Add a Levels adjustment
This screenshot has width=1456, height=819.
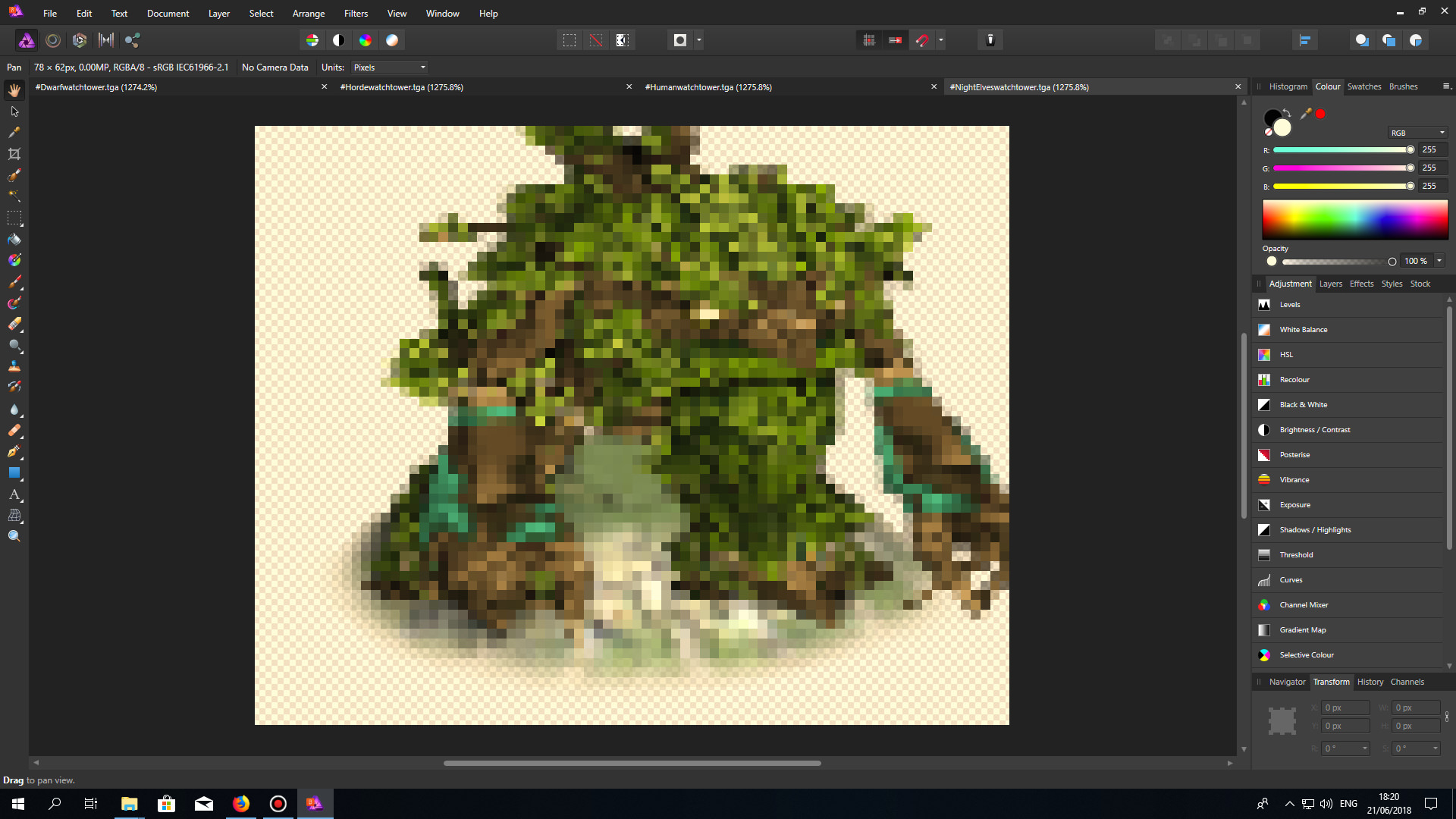tap(1348, 305)
